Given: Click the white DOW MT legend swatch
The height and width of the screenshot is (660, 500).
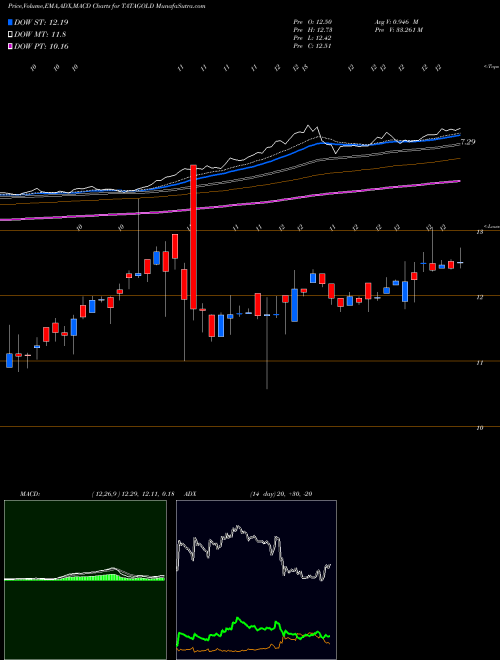Looking at the screenshot, I should [x=11, y=35].
